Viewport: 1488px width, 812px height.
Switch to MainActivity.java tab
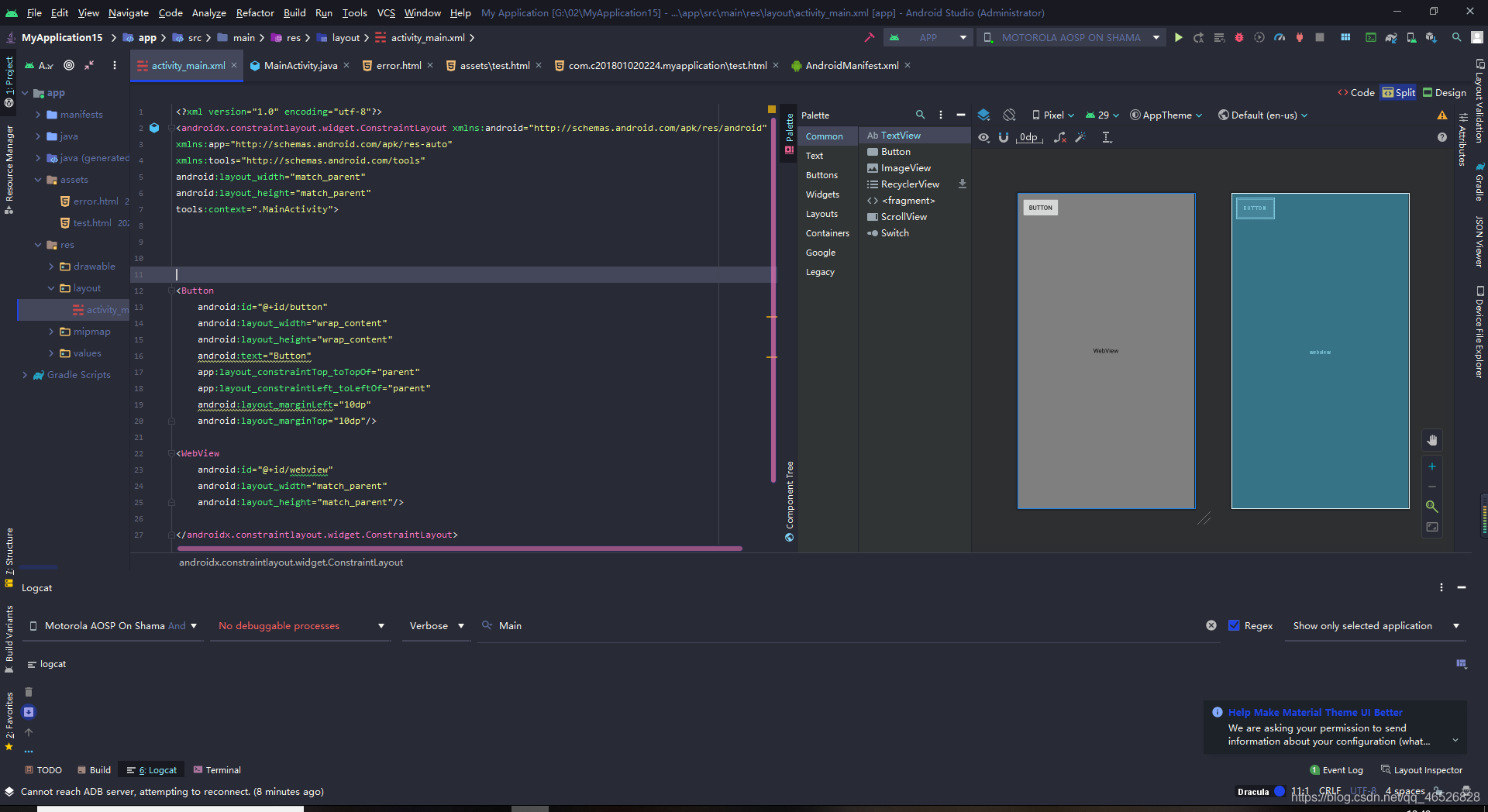(300, 65)
